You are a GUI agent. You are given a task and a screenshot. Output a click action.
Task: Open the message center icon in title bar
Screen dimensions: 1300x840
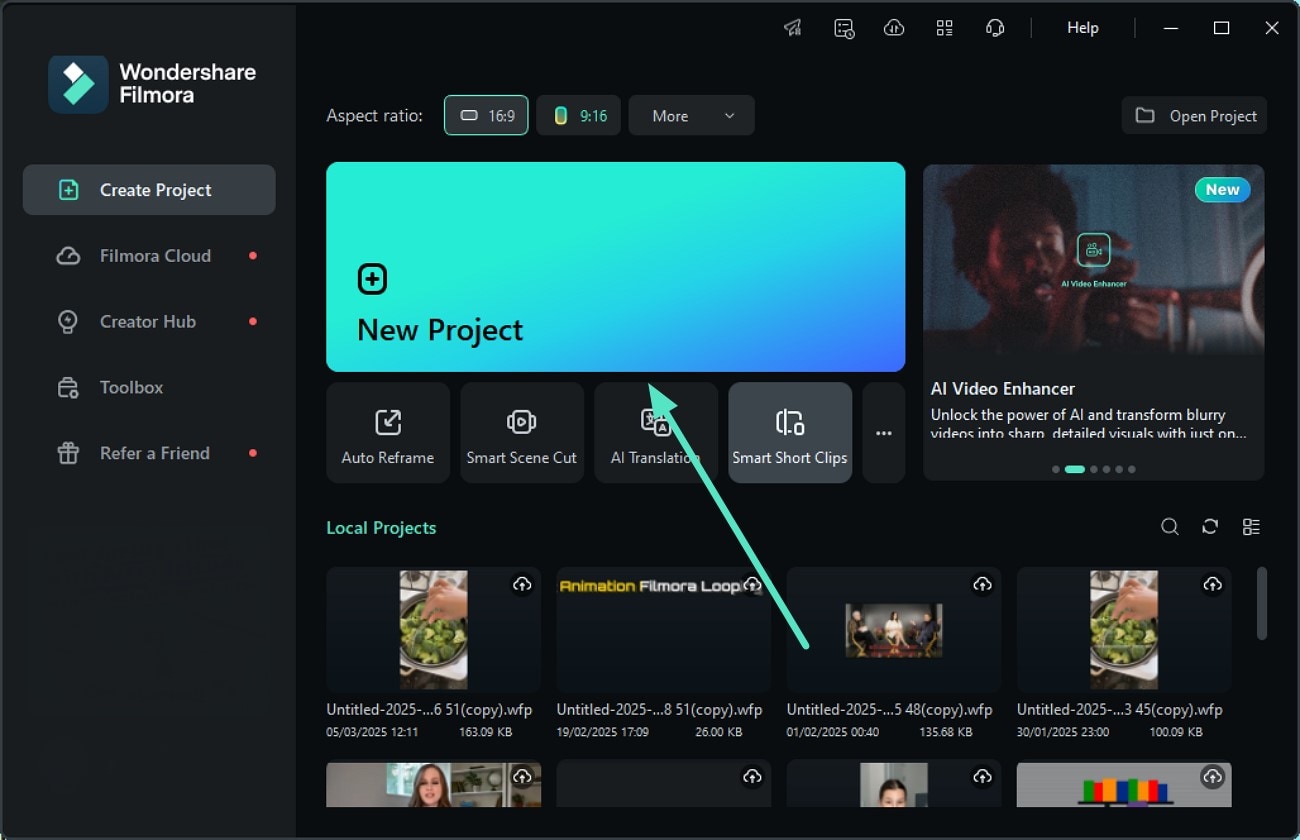click(844, 28)
